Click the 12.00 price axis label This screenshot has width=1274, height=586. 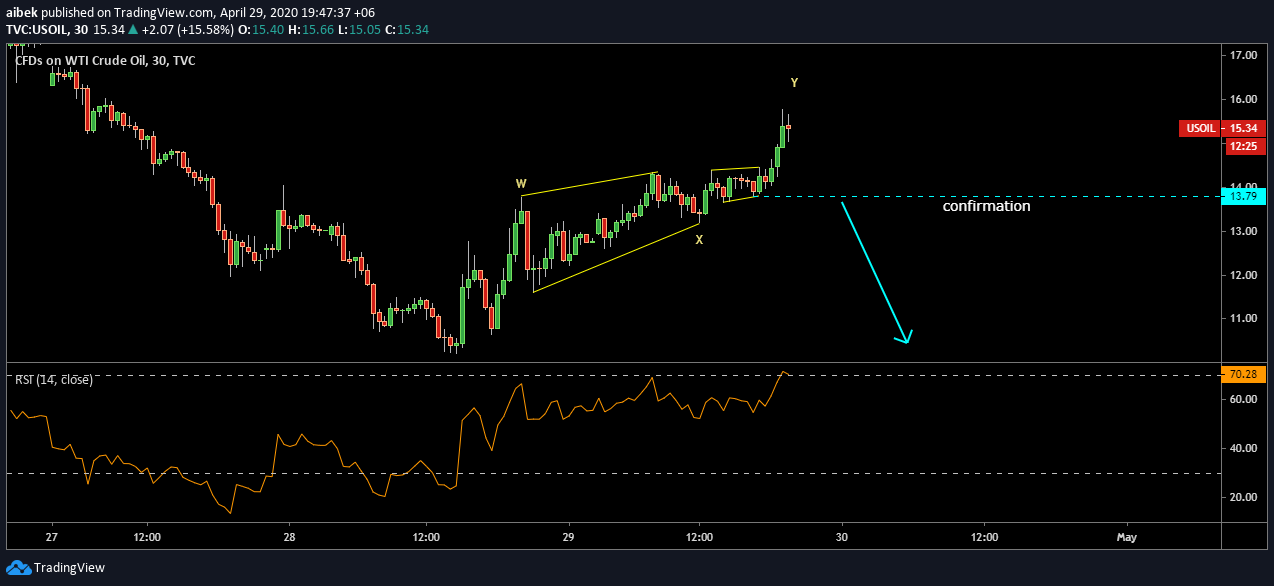point(1242,275)
